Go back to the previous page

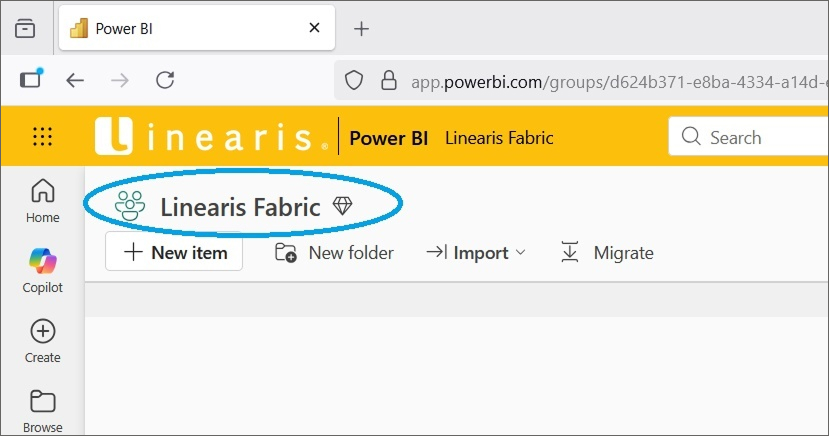pos(75,80)
